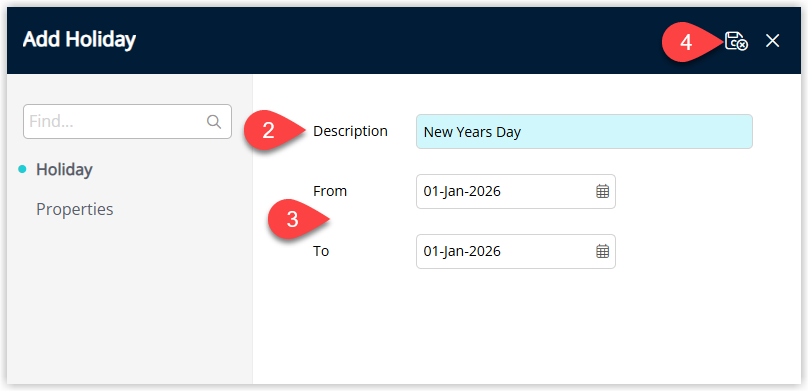Switch to the Properties section
The width and height of the screenshot is (809, 392).
tap(75, 209)
